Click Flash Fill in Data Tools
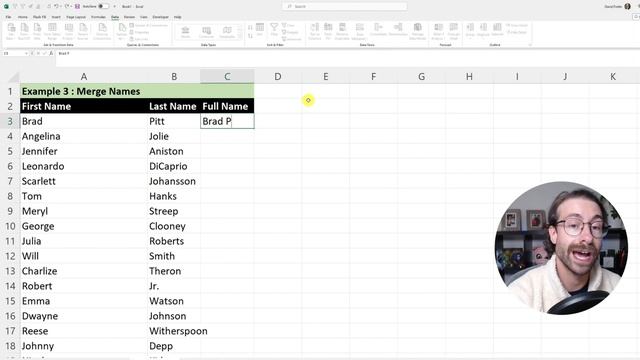Image resolution: width=640 pixels, height=360 pixels. tap(328, 31)
